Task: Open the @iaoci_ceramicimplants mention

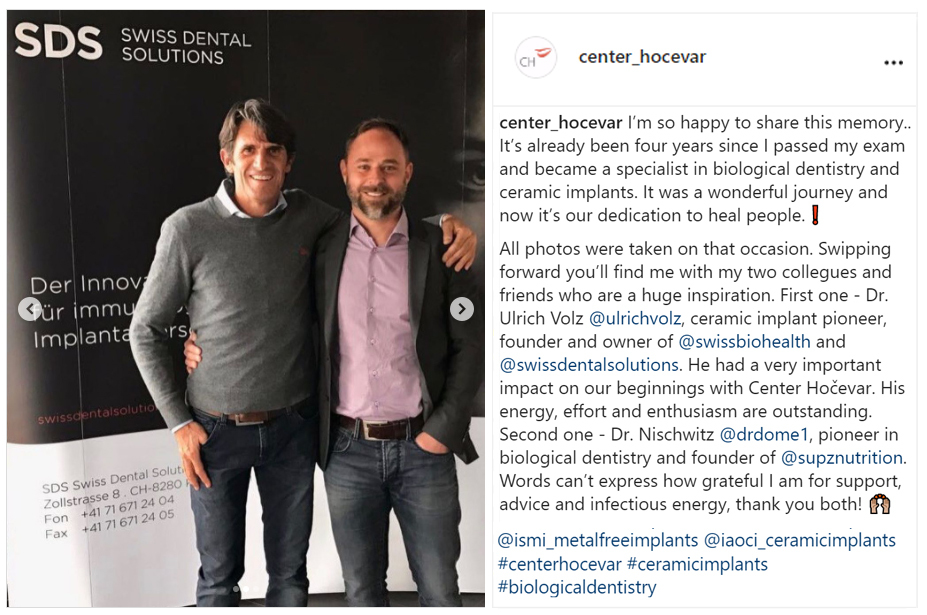Action: pos(800,540)
